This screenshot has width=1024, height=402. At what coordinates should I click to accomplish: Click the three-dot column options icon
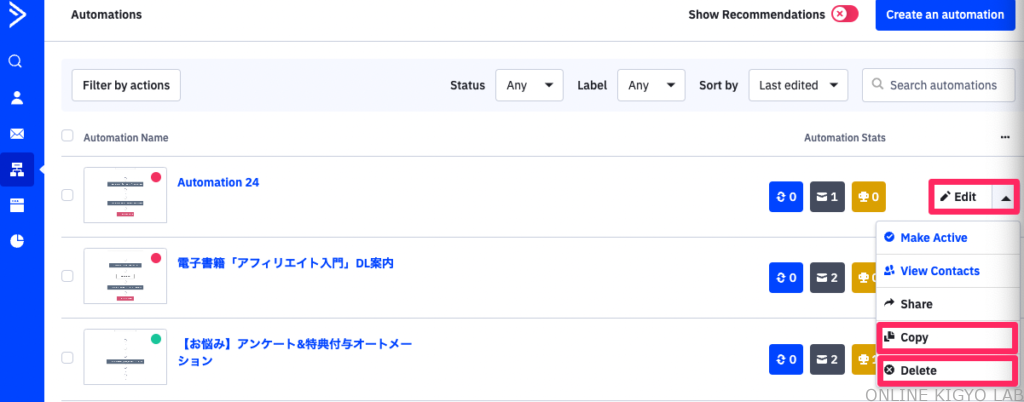click(x=1004, y=138)
